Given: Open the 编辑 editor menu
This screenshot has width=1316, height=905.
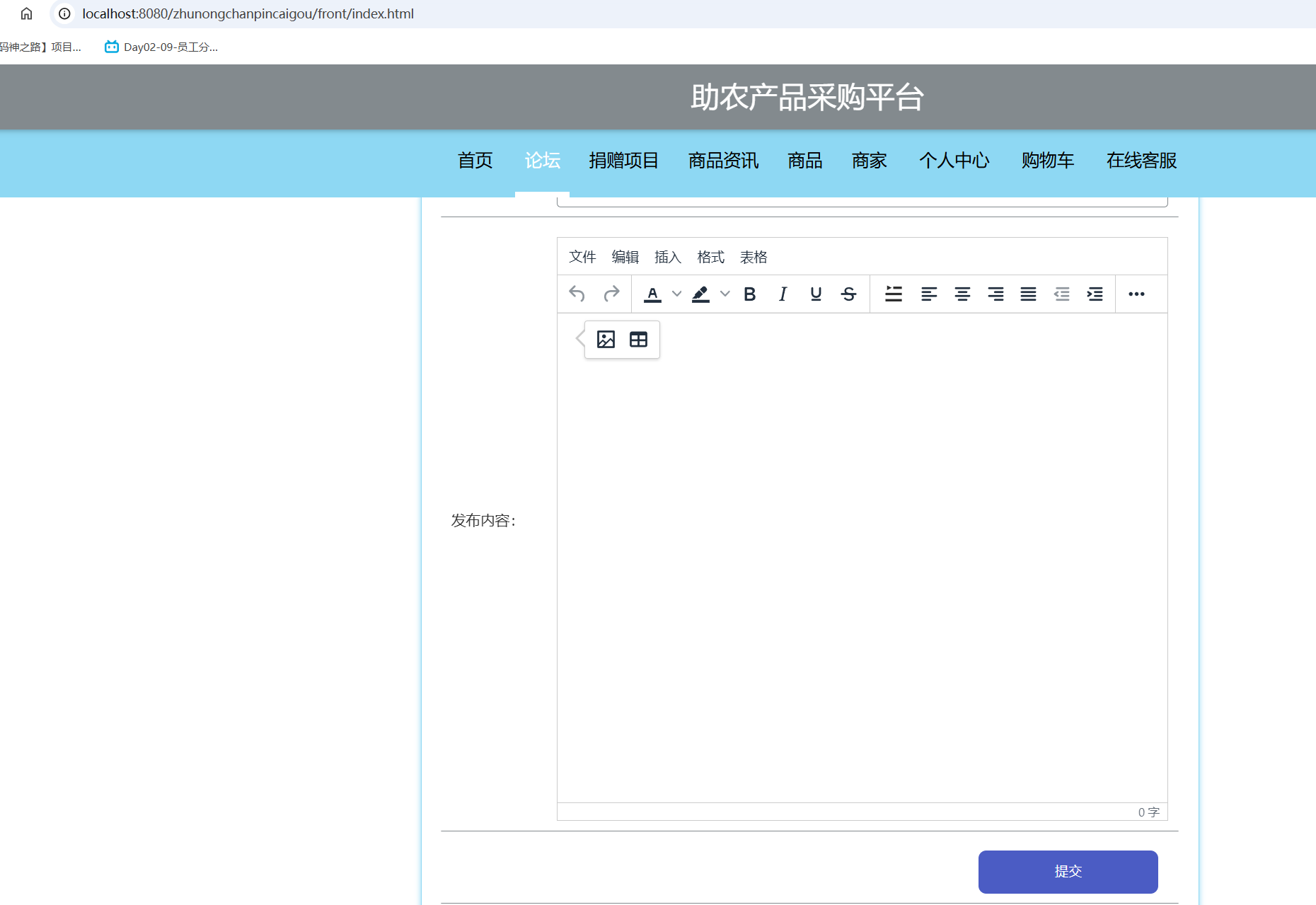Looking at the screenshot, I should (x=625, y=257).
